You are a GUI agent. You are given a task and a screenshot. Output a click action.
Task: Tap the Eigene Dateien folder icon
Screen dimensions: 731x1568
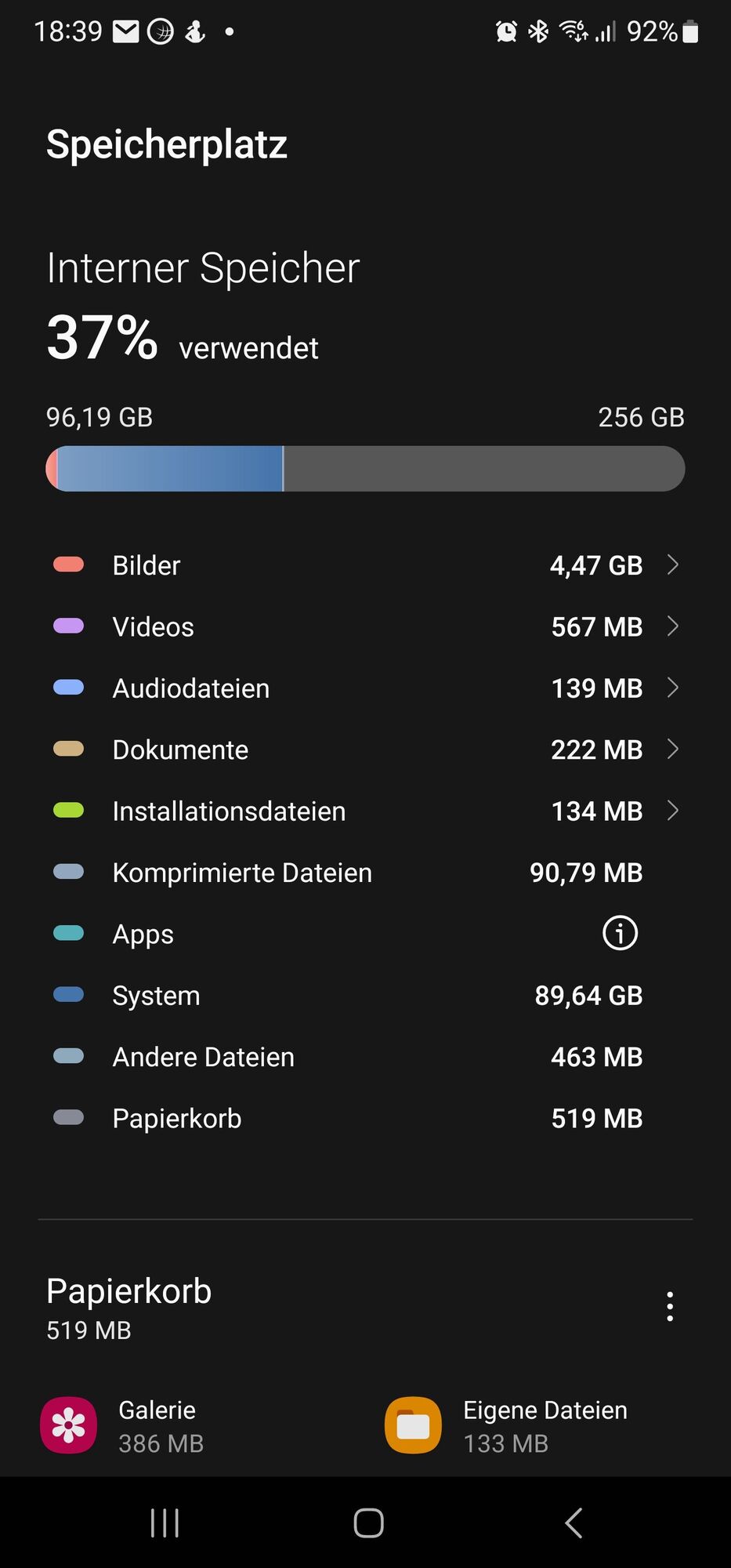coord(413,1425)
